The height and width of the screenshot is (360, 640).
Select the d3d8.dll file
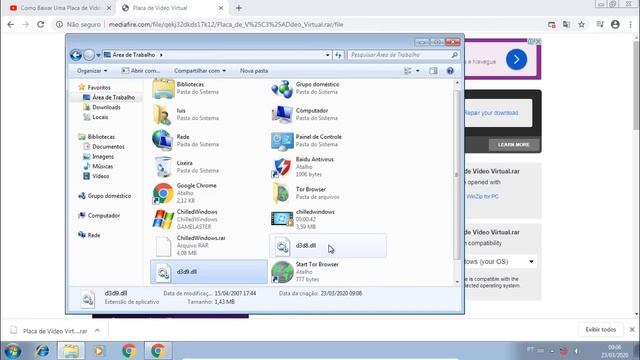click(328, 245)
